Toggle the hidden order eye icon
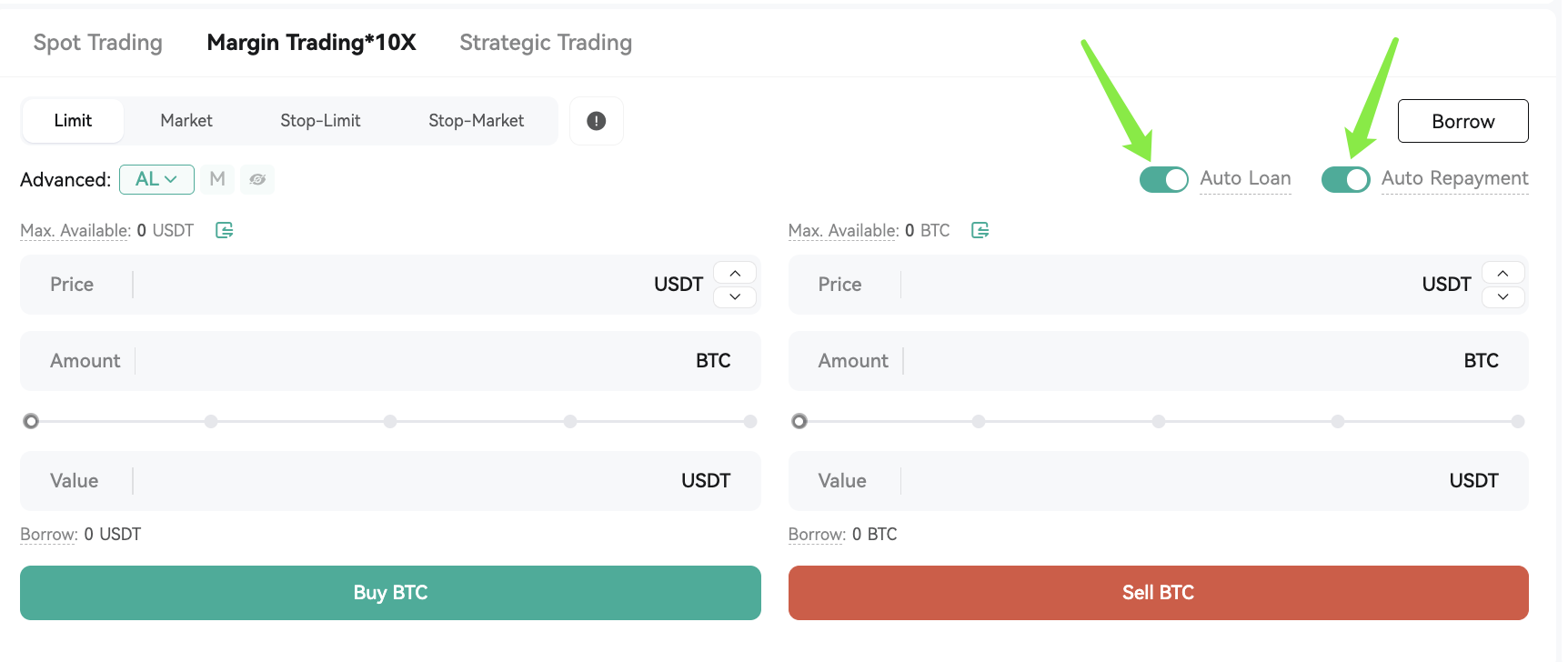The image size is (1568, 662). coord(257,179)
